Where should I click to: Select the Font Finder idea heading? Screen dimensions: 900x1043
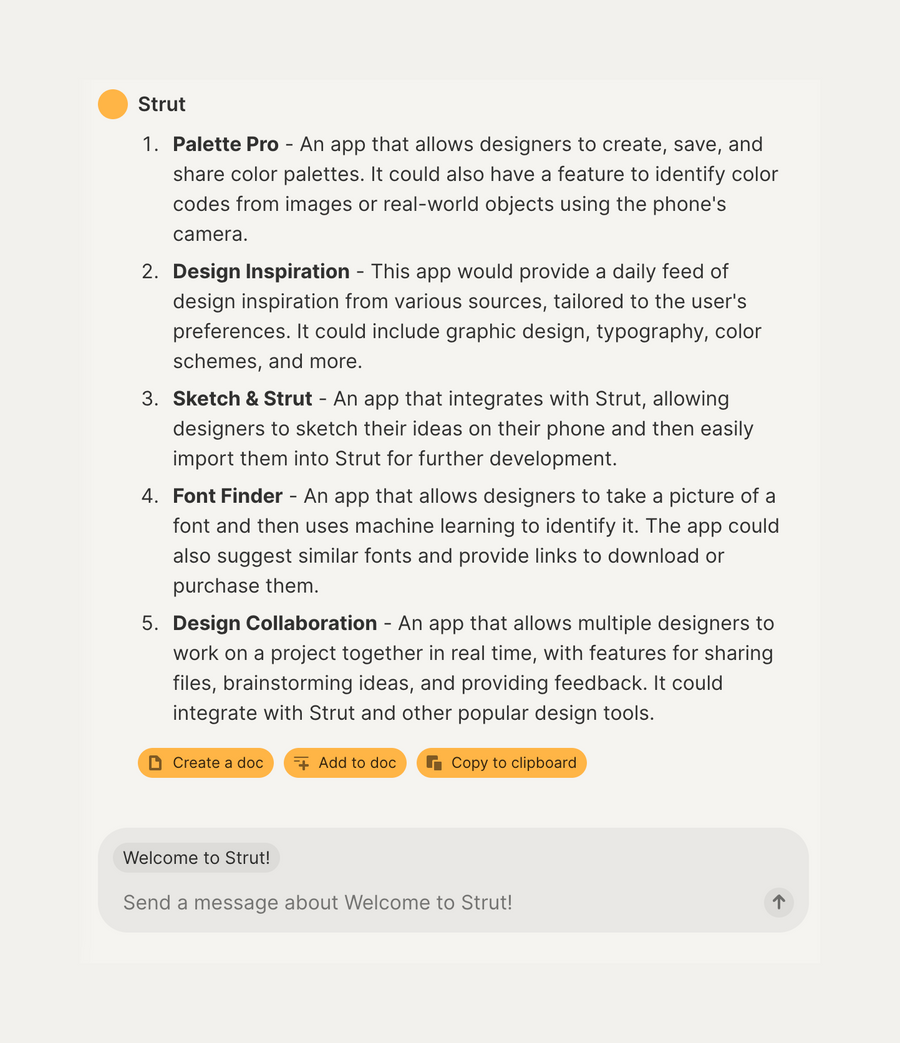[x=228, y=495]
